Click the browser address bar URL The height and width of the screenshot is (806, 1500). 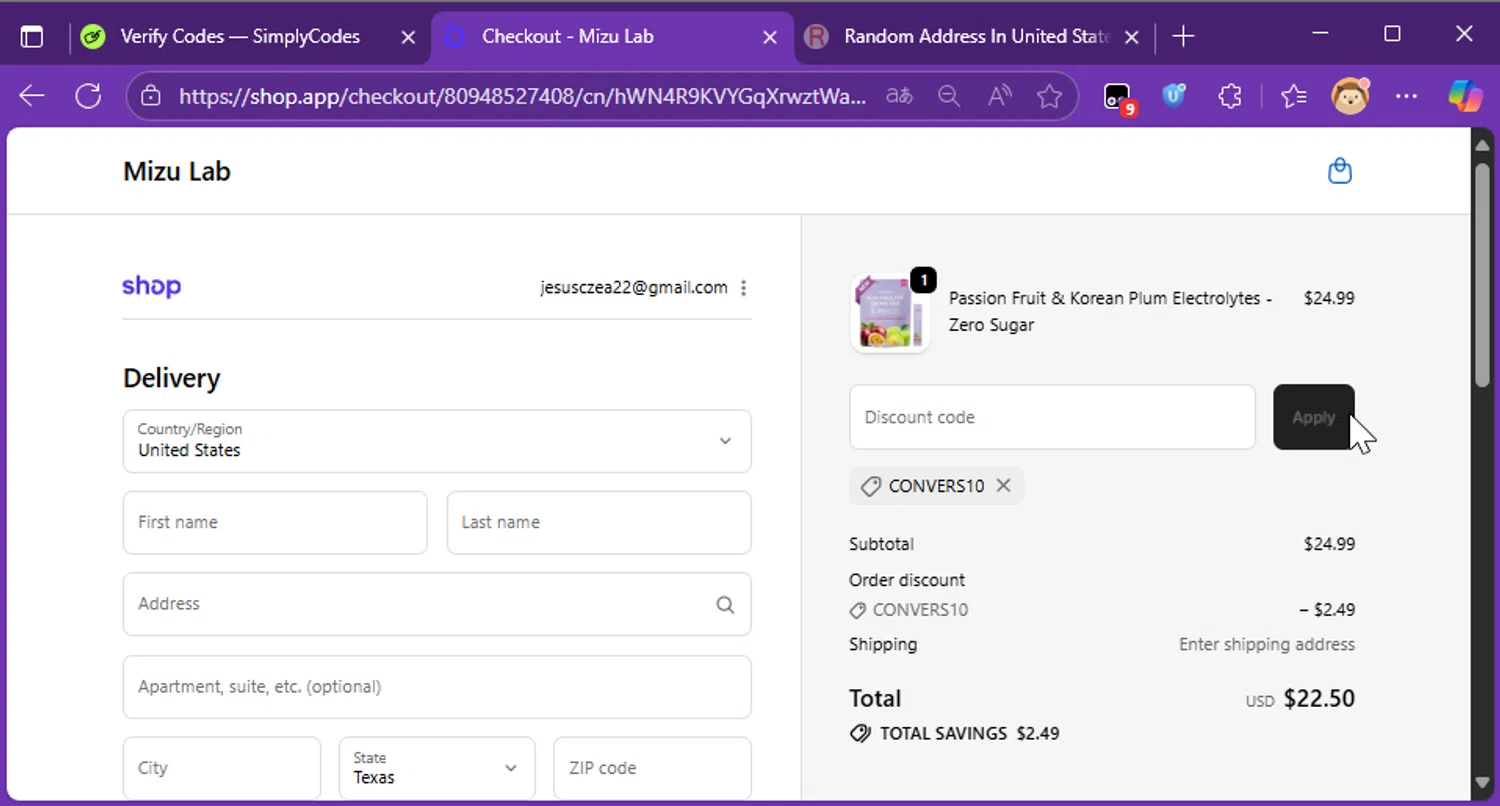coord(523,96)
